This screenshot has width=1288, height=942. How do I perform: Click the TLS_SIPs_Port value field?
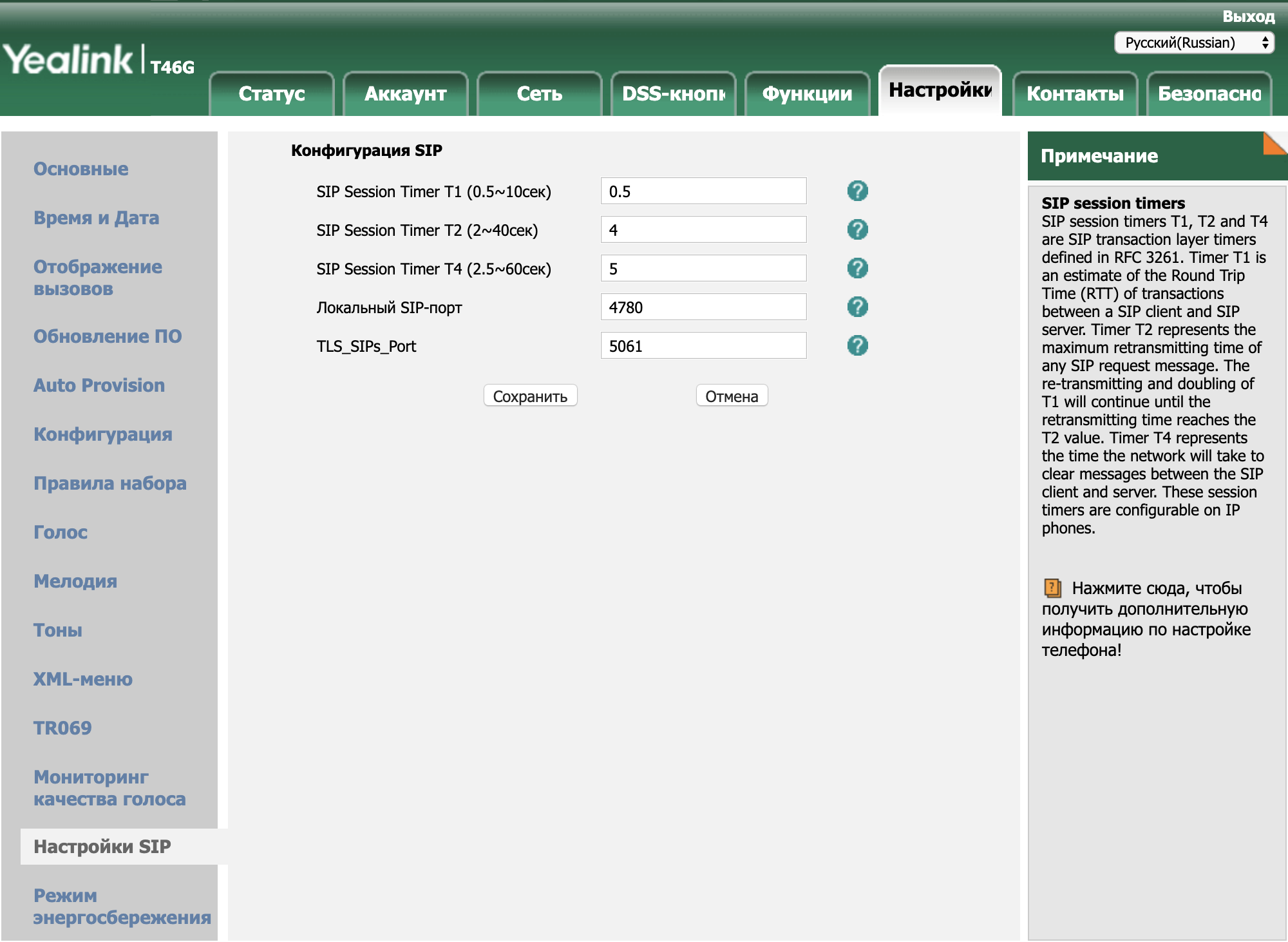[703, 346]
